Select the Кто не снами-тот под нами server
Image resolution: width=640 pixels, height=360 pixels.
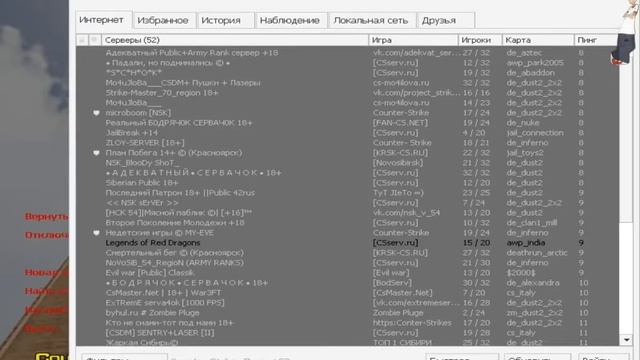347,323
